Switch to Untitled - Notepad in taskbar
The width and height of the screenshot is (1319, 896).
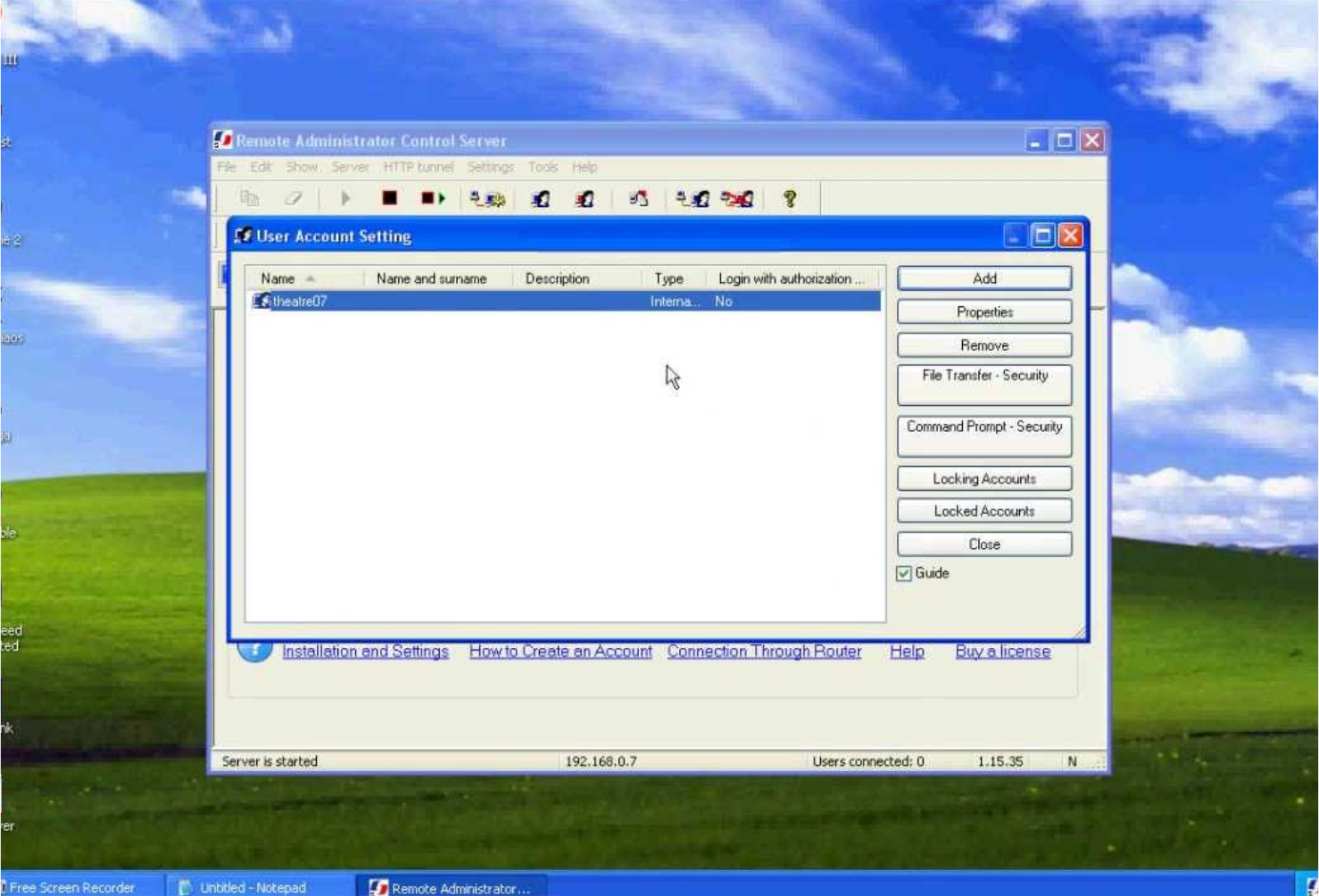(259, 887)
